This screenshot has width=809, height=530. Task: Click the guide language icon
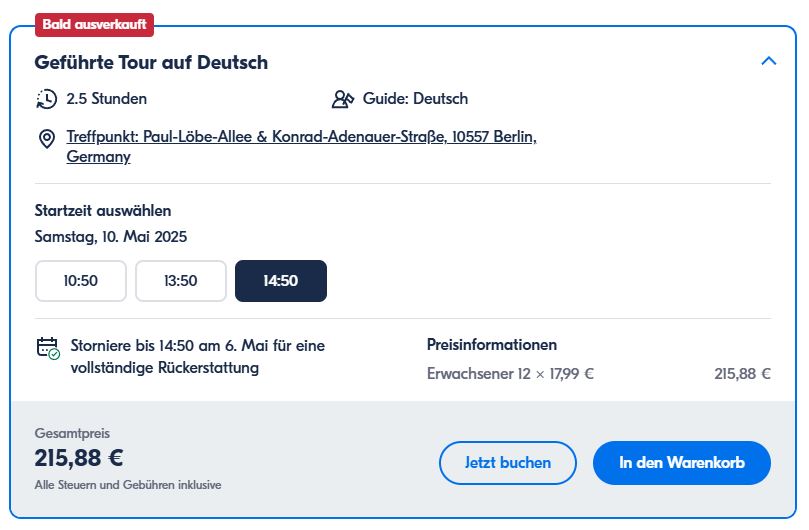(343, 99)
